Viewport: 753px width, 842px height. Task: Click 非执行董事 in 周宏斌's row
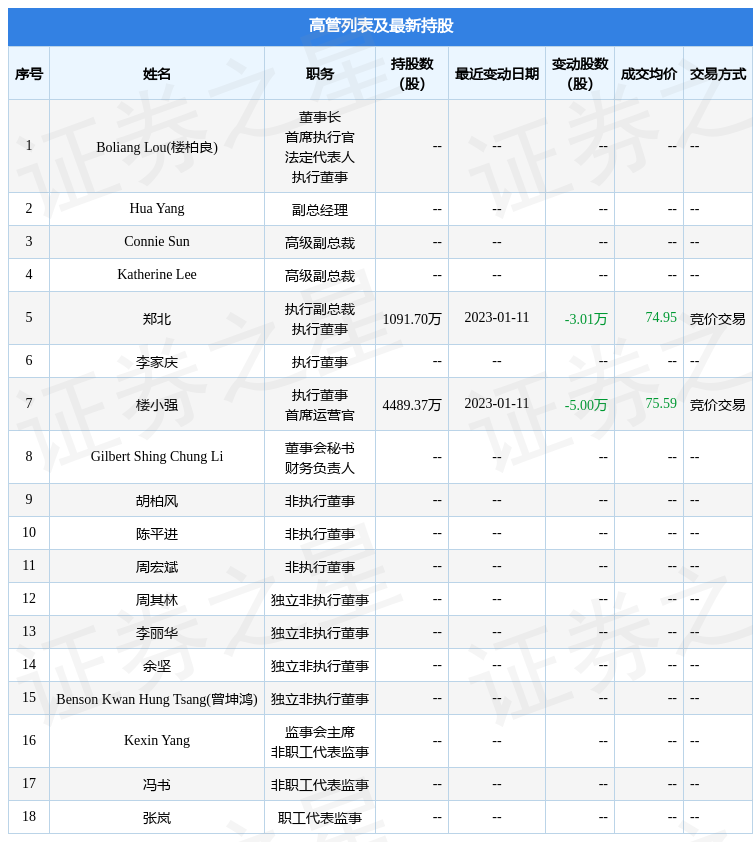320,567
